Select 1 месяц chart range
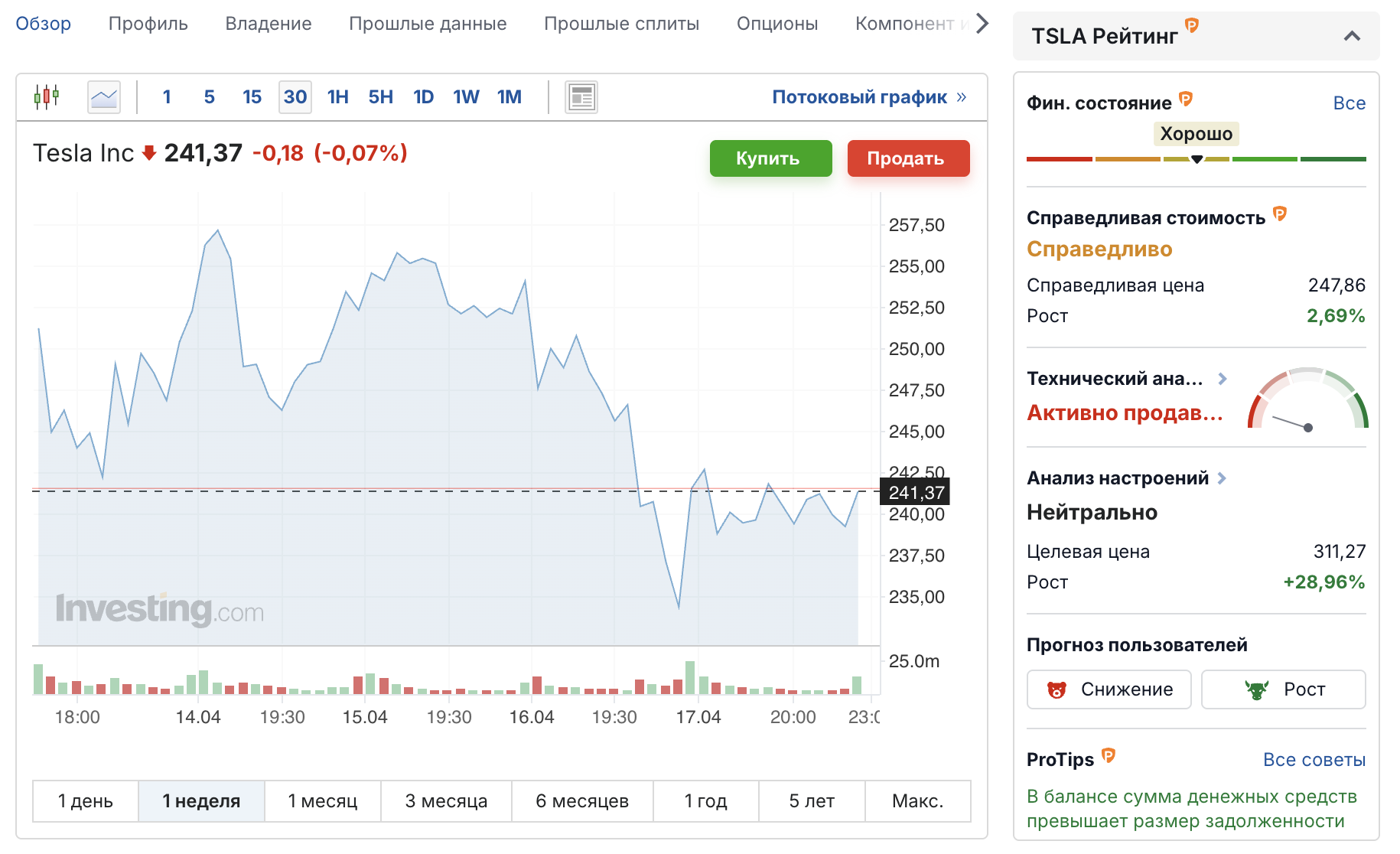Image resolution: width=1400 pixels, height=854 pixels. [x=323, y=801]
